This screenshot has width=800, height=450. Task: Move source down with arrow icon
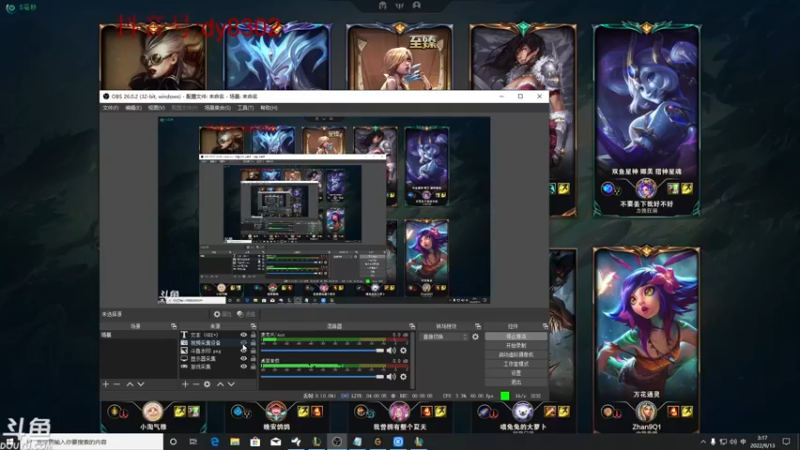[x=231, y=384]
